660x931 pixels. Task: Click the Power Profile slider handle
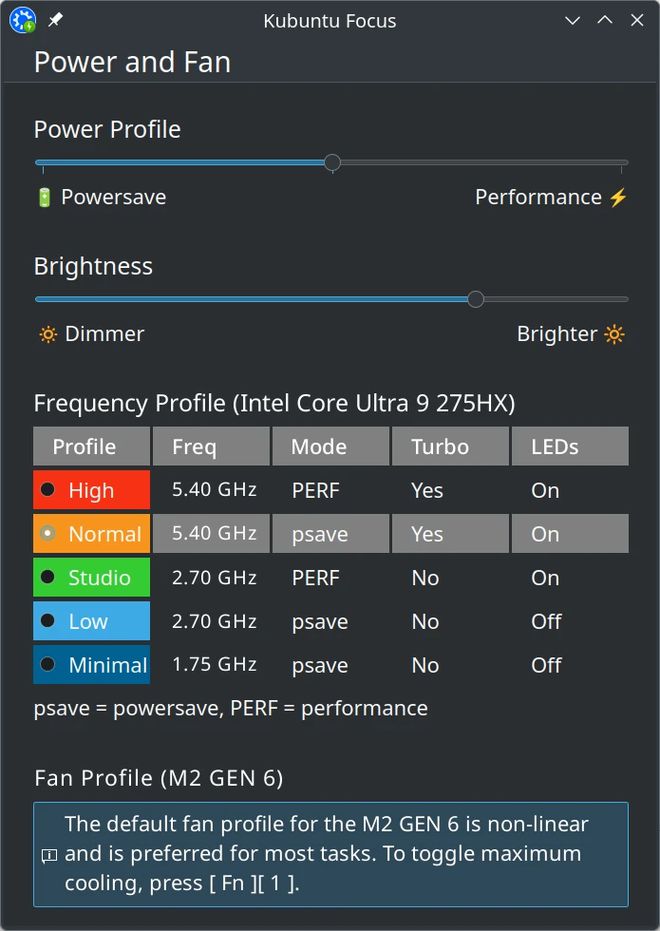pyautogui.click(x=332, y=162)
